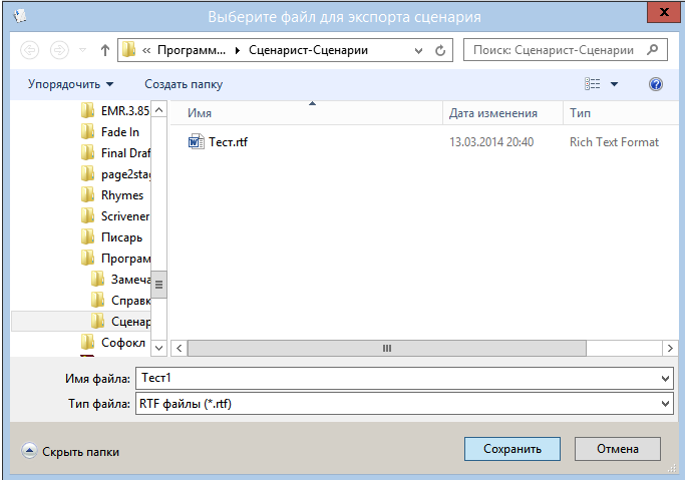The width and height of the screenshot is (685, 480).
Task: Select the Scrivener folder
Action: [115, 216]
